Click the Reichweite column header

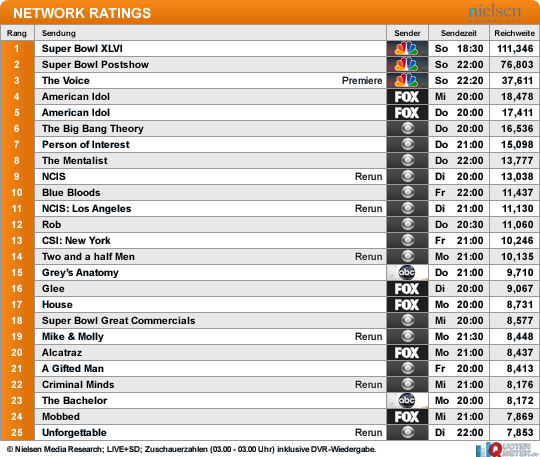[x=515, y=33]
